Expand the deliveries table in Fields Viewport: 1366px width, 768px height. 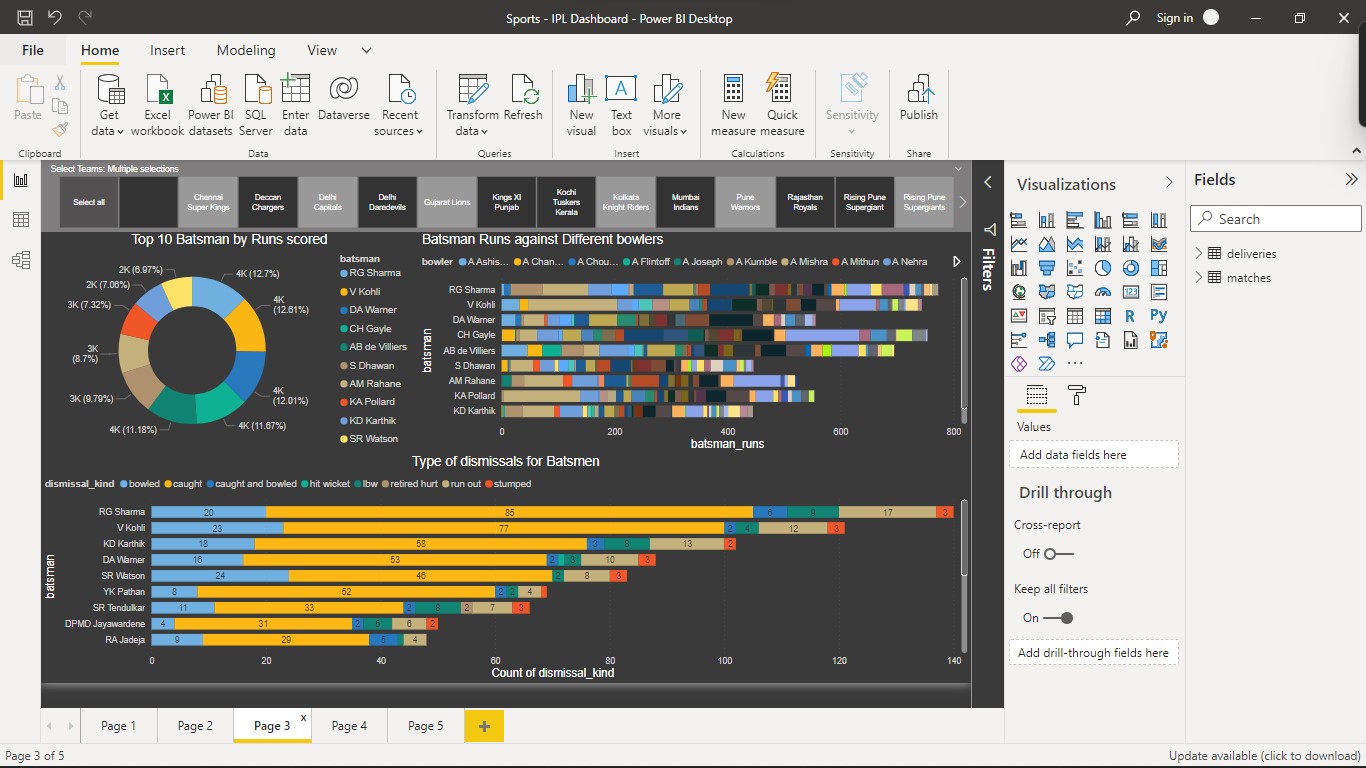click(1198, 254)
